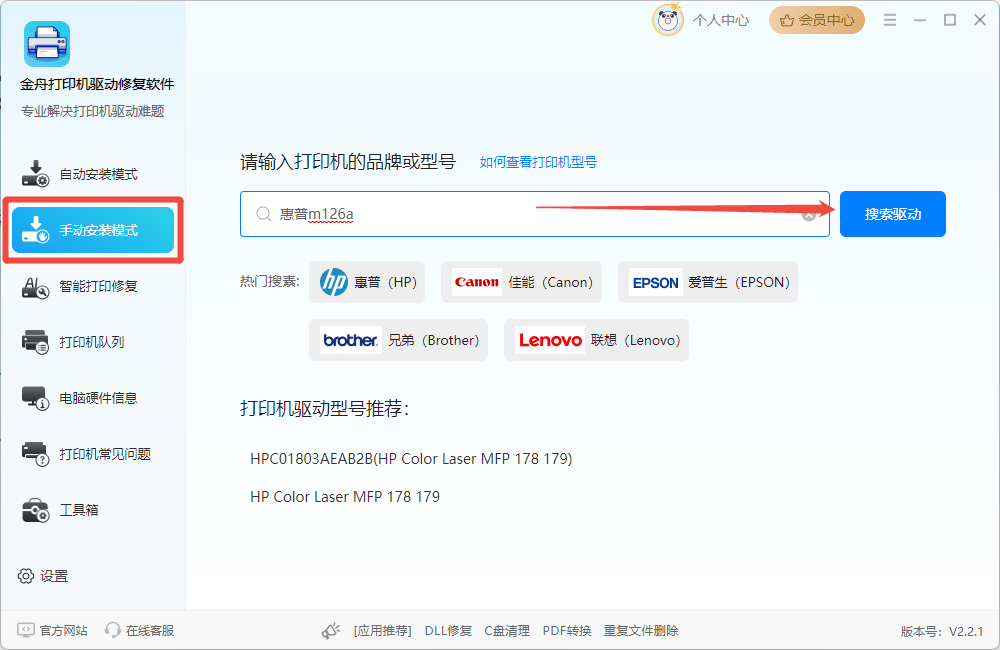Click the 自动安装模式 download-gear icon
Image resolution: width=1000 pixels, height=650 pixels.
(x=35, y=174)
